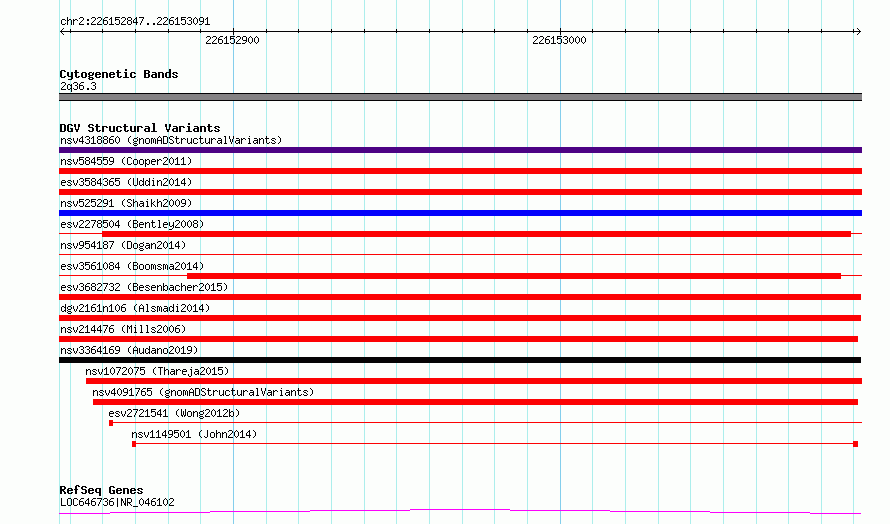The height and width of the screenshot is (524, 890).
Task: Select the magenta LOC646736 gene line
Action: pyautogui.click(x=460, y=512)
